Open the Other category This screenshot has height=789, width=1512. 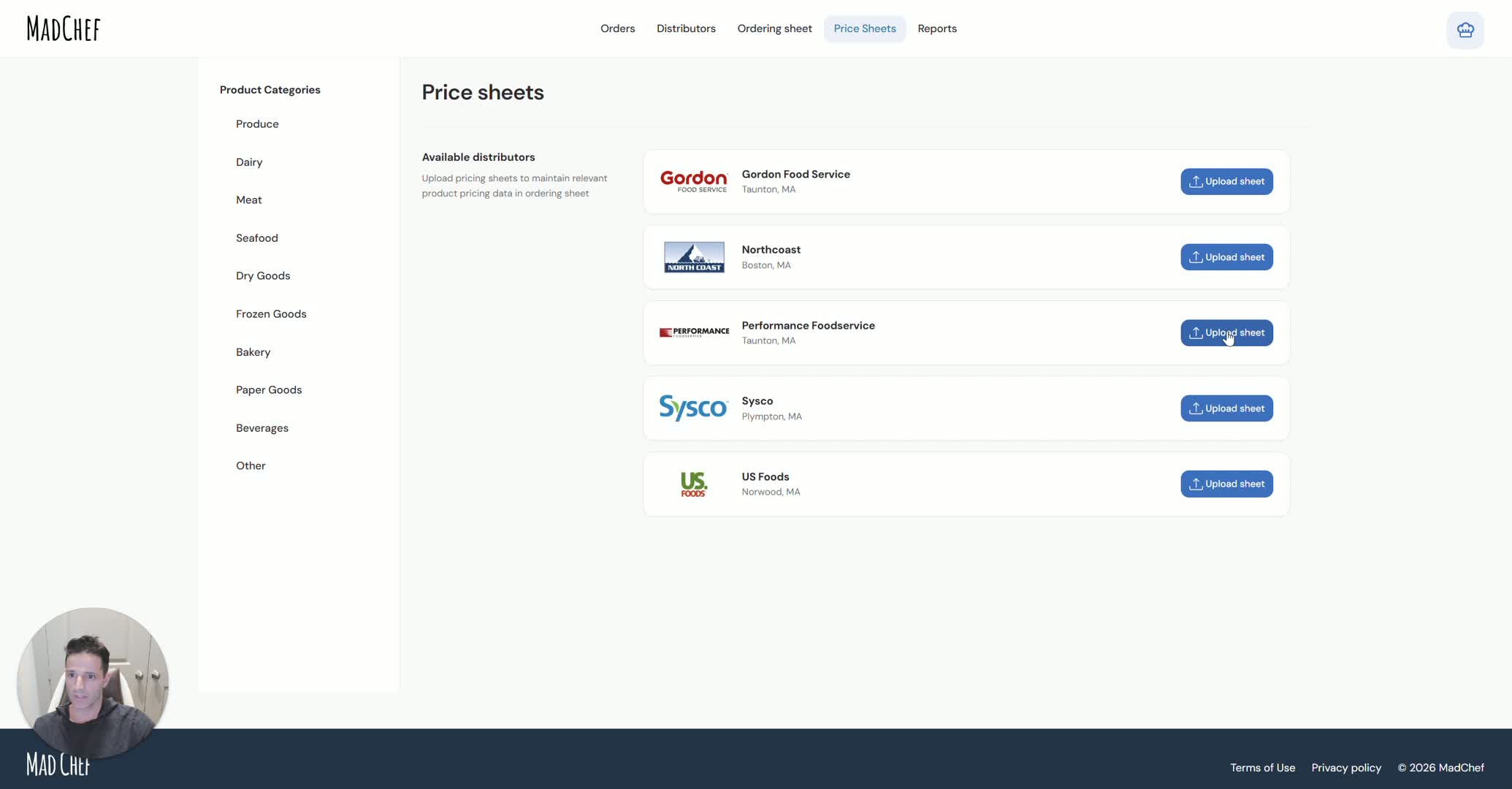click(251, 466)
